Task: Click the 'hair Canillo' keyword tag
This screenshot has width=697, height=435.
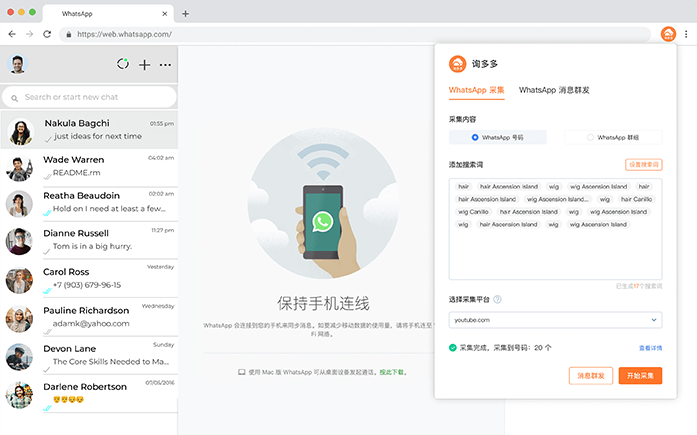Action: (636, 199)
